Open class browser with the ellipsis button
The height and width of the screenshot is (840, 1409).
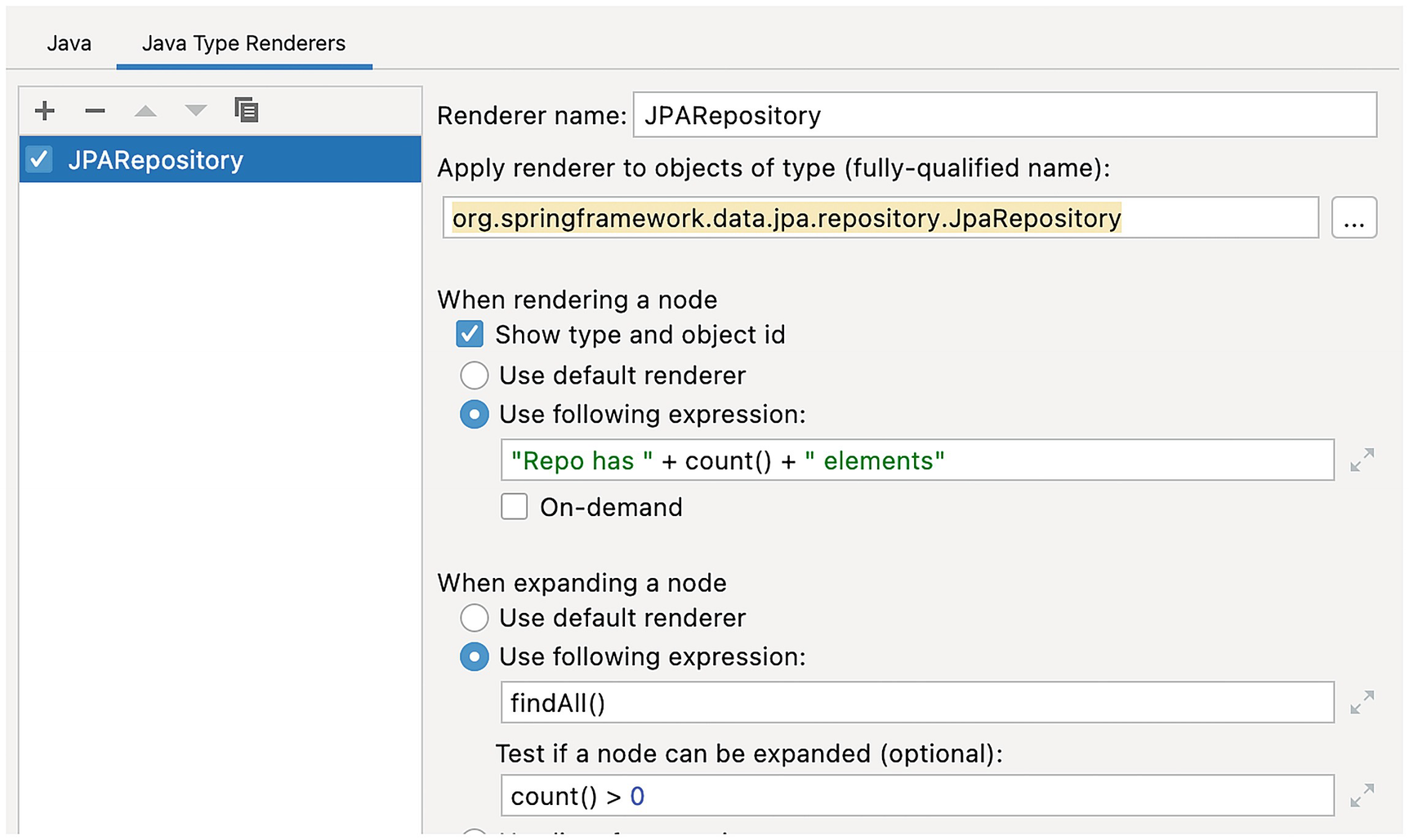click(1353, 218)
